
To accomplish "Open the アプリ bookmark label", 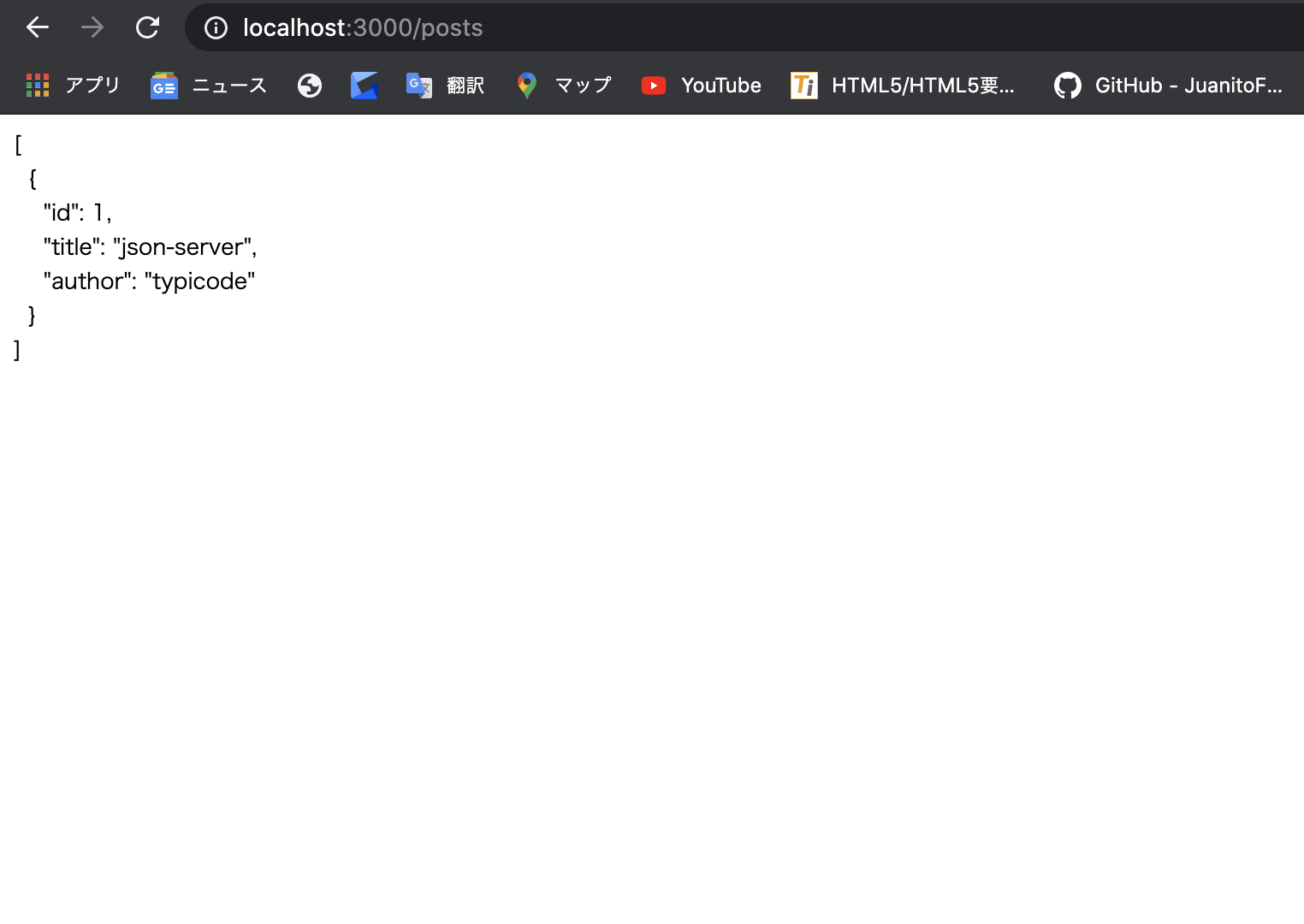I will coord(93,85).
